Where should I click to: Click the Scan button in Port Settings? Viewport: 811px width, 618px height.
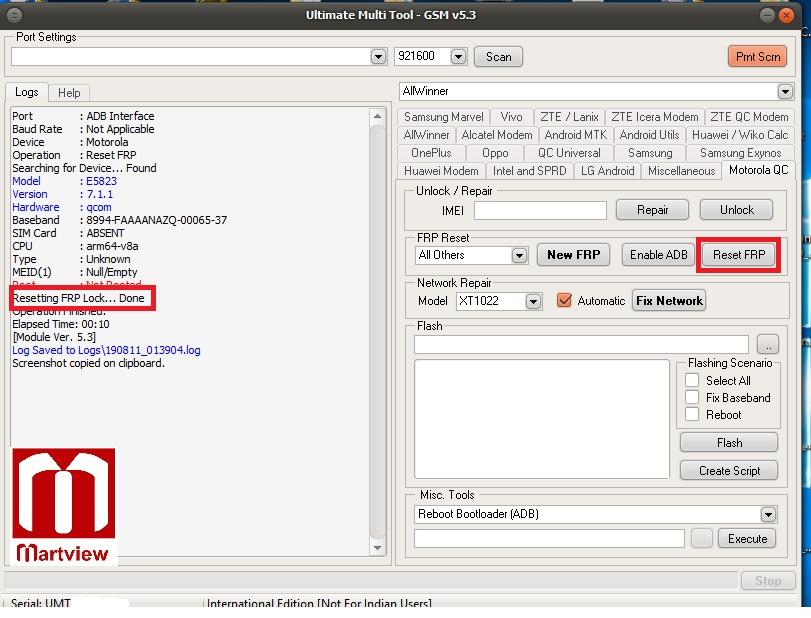498,56
